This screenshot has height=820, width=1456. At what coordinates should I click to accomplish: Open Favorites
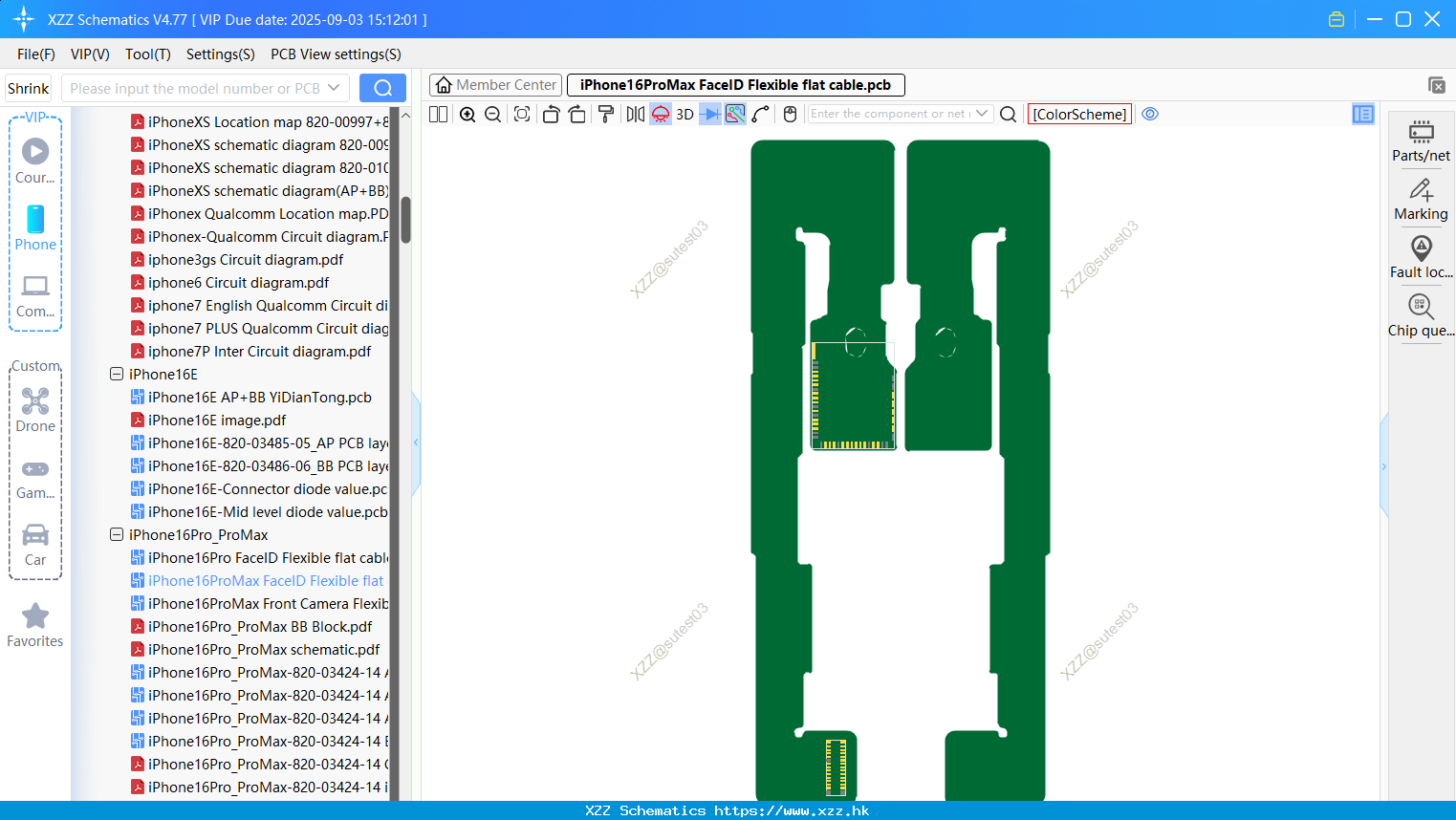click(x=35, y=626)
